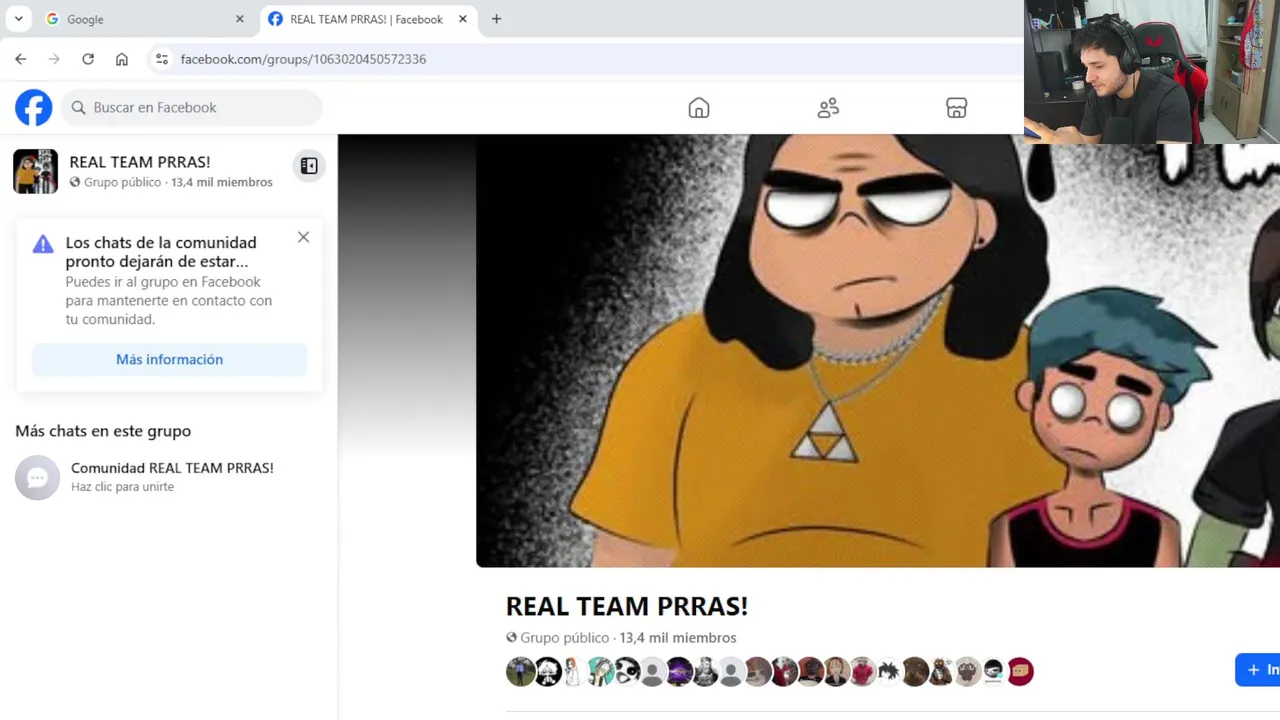Click Grupo público text in sidebar
Image resolution: width=1280 pixels, height=720 pixels.
point(122,182)
